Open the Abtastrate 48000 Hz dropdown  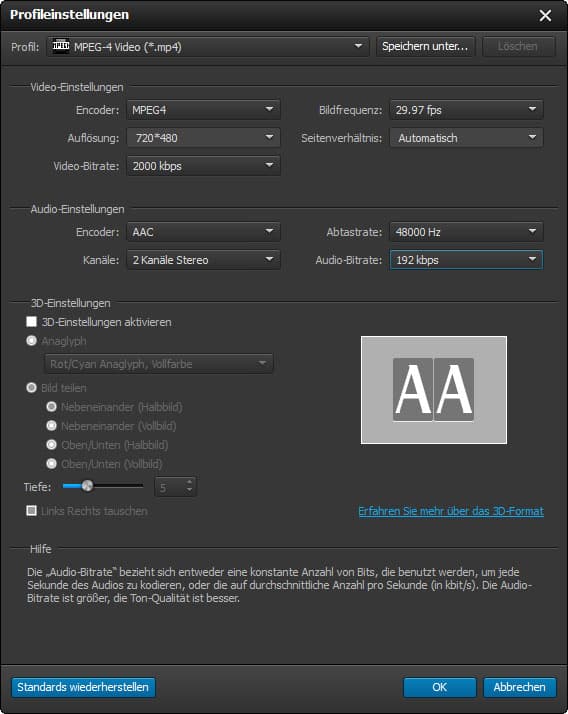[x=466, y=232]
